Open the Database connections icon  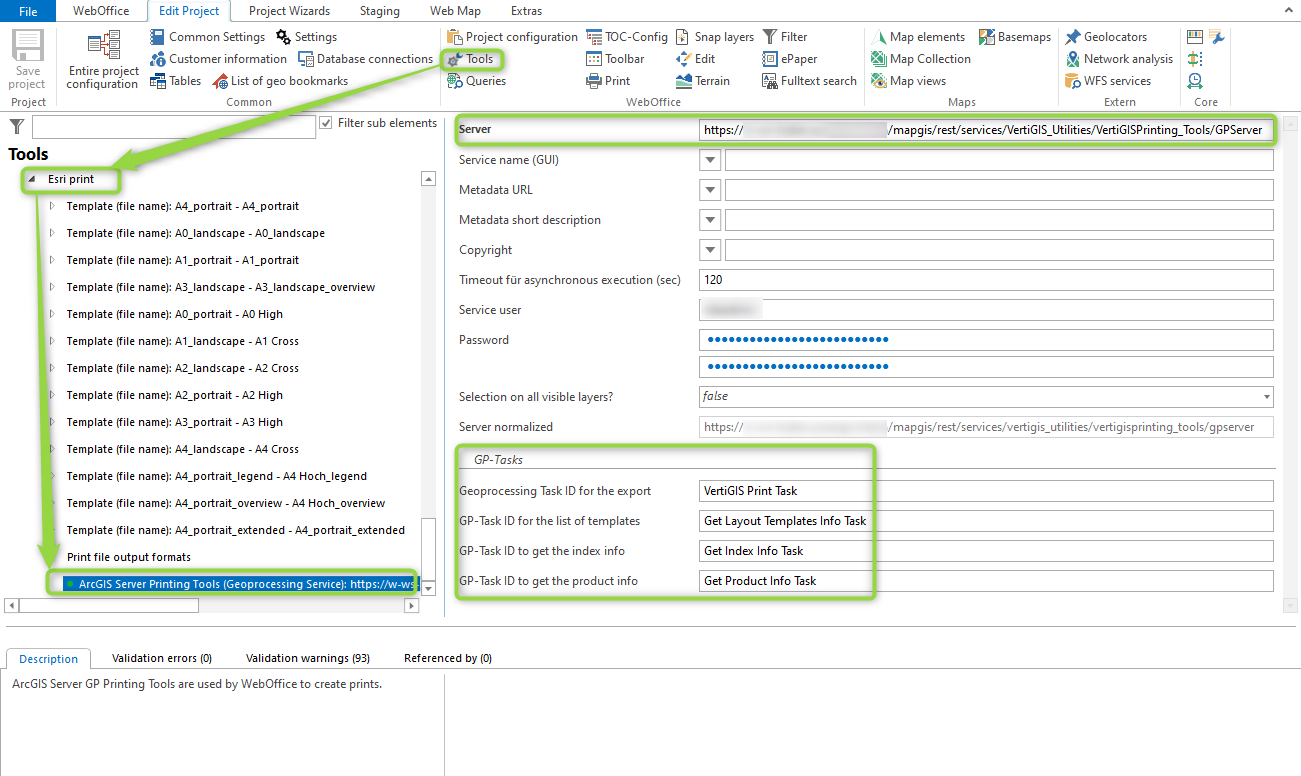307,59
